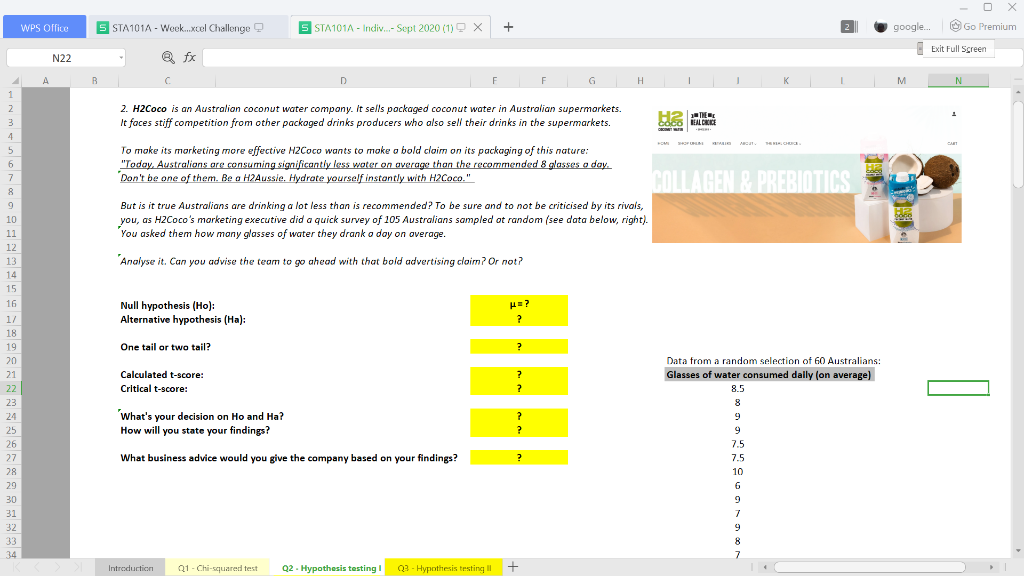Click the plus icon to add a new worksheet
The width and height of the screenshot is (1024, 576).
point(512,566)
